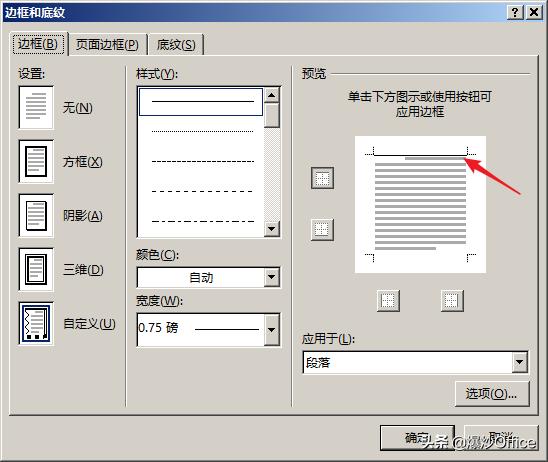Toggle the left border button below preview

[388, 300]
